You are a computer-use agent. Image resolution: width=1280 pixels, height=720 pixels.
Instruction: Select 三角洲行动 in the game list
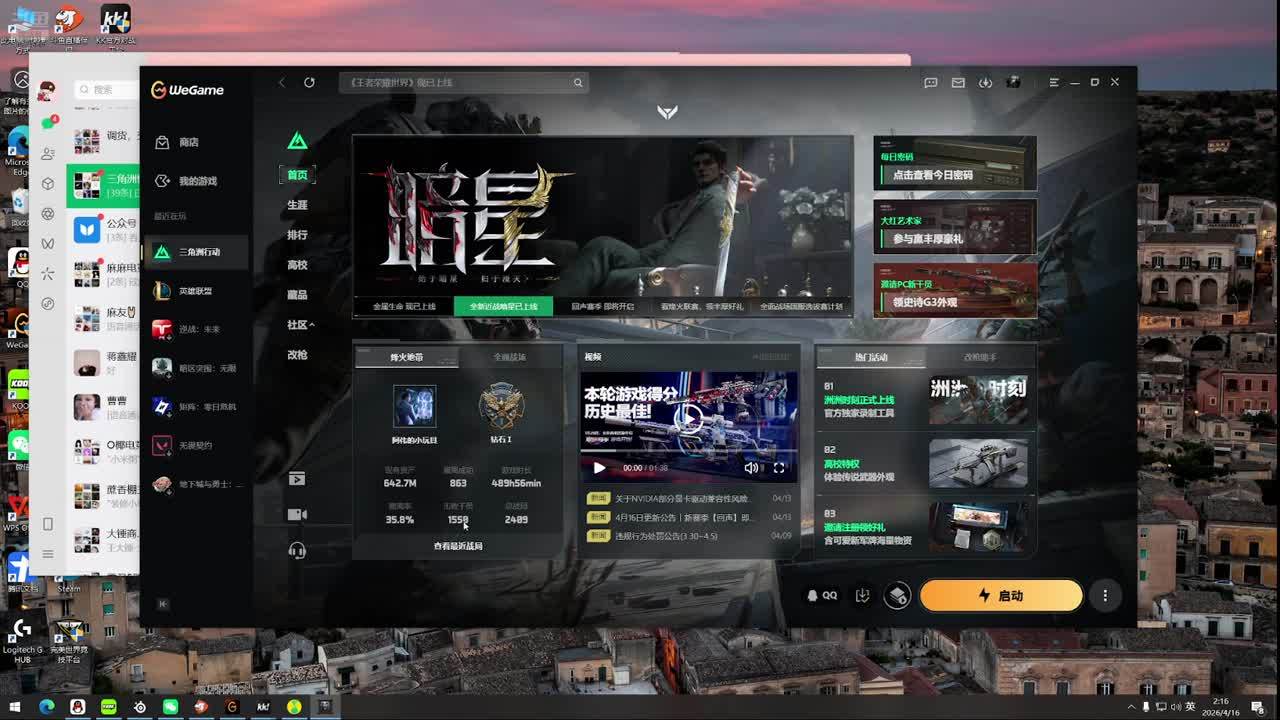point(196,252)
